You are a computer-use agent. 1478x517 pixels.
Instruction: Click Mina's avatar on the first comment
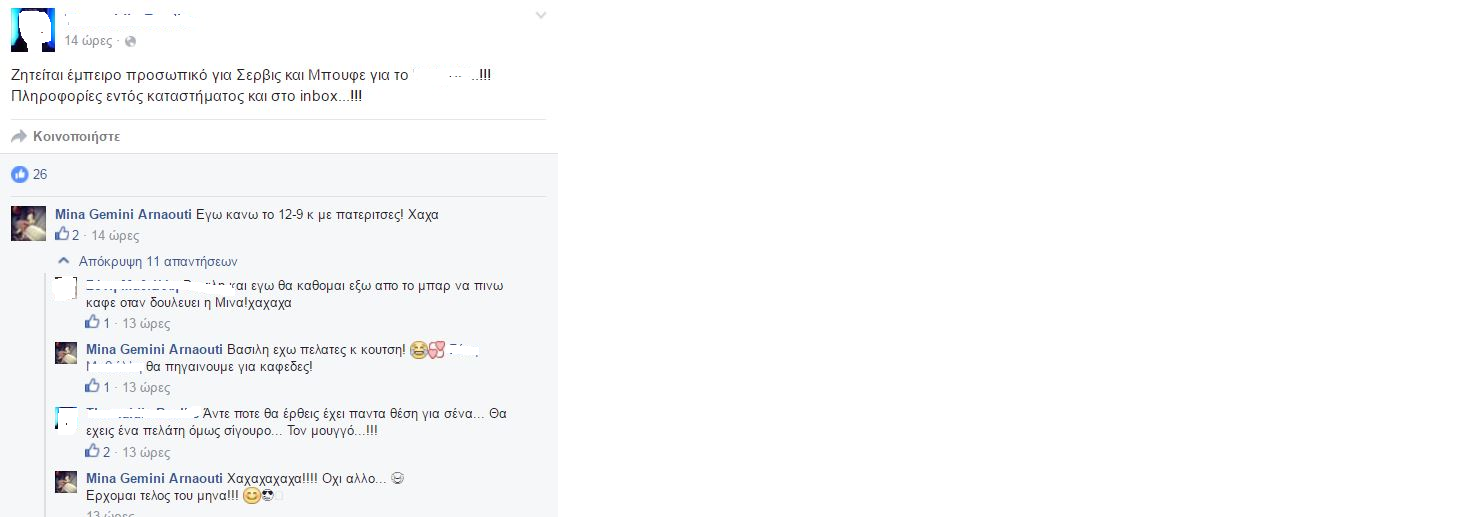pyautogui.click(x=28, y=223)
